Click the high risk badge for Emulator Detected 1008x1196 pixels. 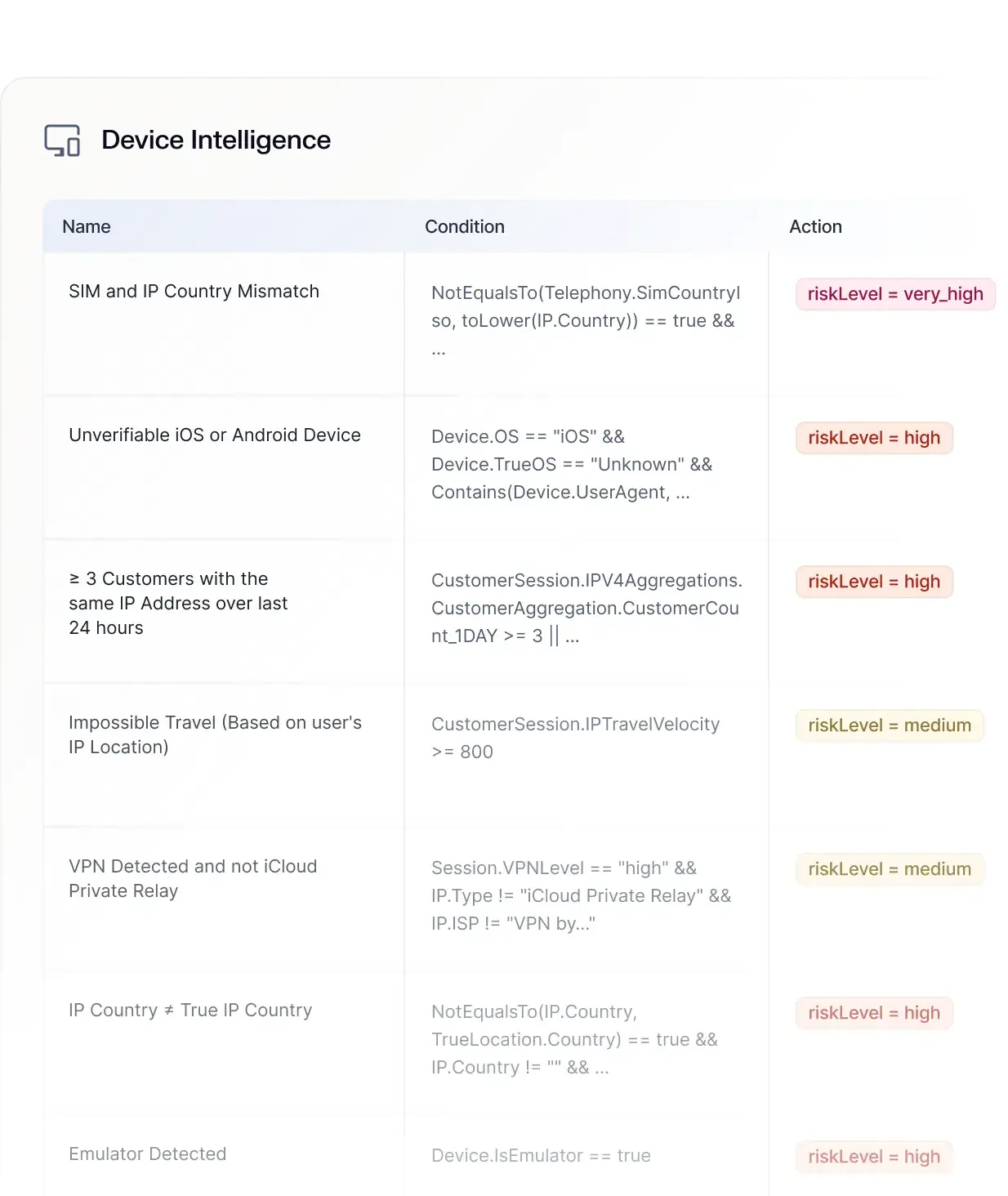tap(873, 1157)
